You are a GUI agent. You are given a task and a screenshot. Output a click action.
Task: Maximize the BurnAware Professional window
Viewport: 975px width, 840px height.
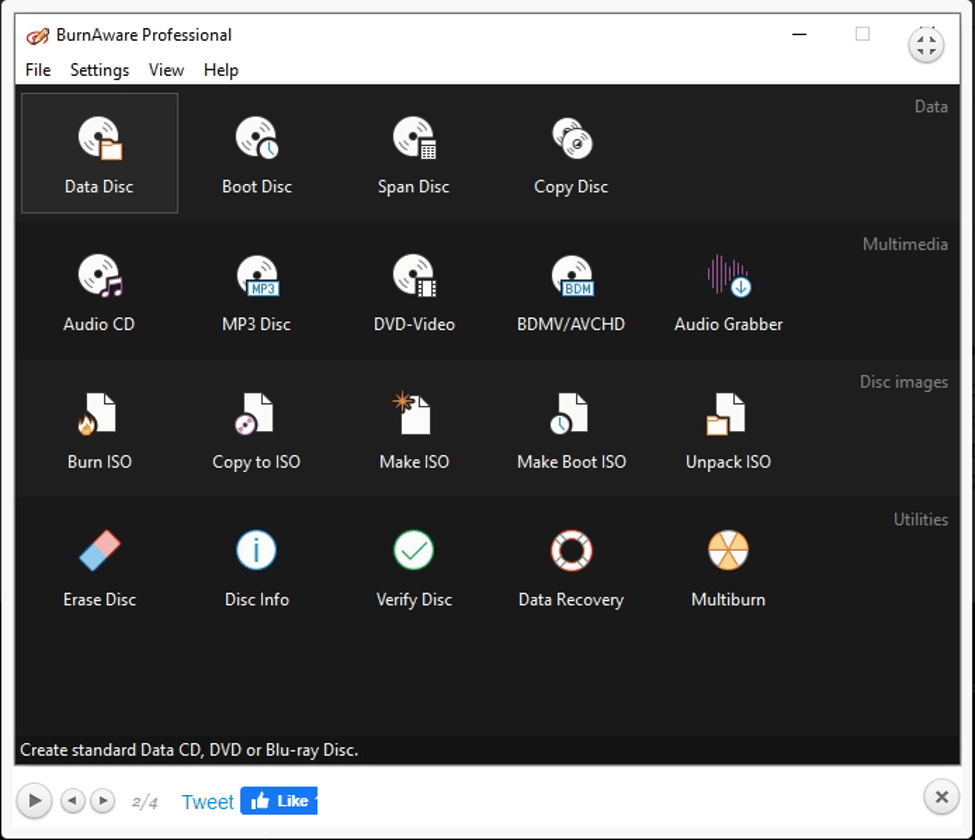point(862,34)
